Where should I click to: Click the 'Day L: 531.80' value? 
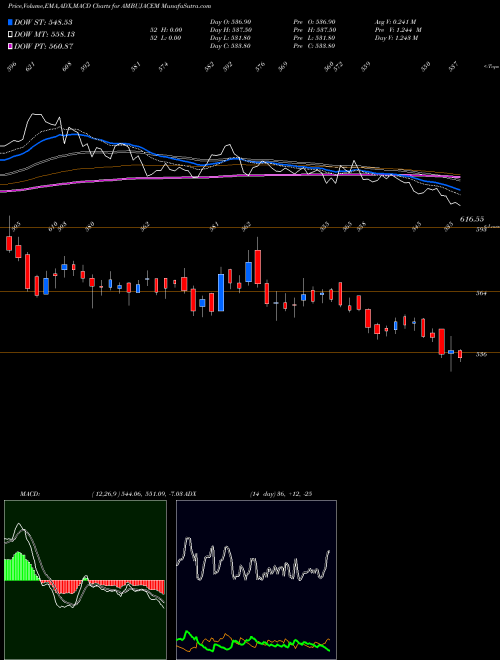pyautogui.click(x=230, y=38)
